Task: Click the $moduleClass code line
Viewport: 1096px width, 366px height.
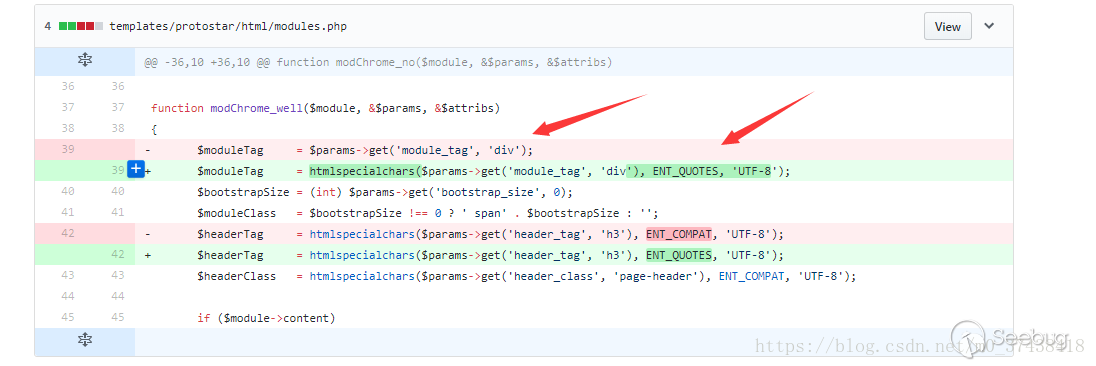Action: [x=428, y=213]
